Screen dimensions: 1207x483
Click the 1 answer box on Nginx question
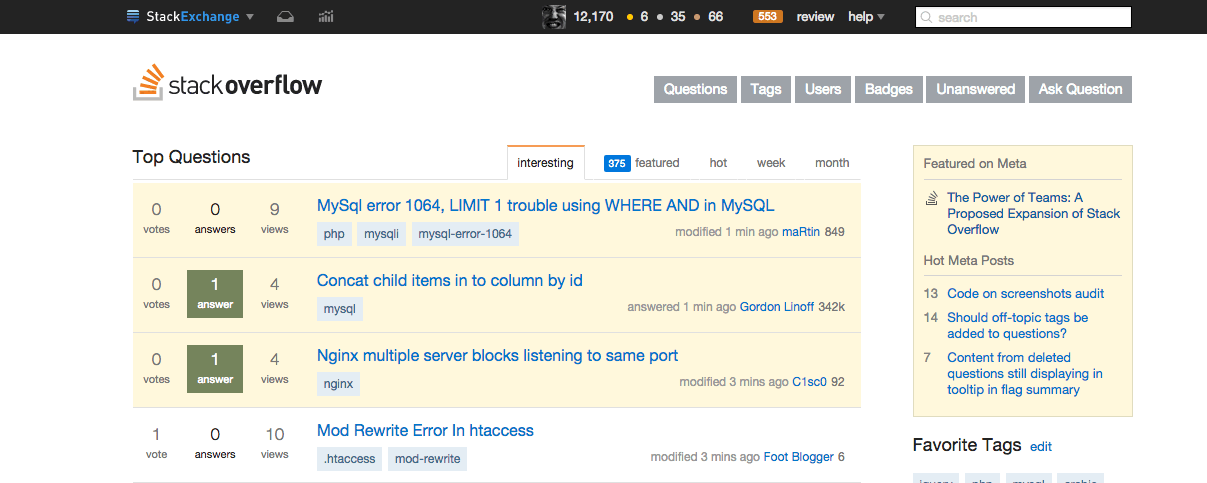(215, 368)
